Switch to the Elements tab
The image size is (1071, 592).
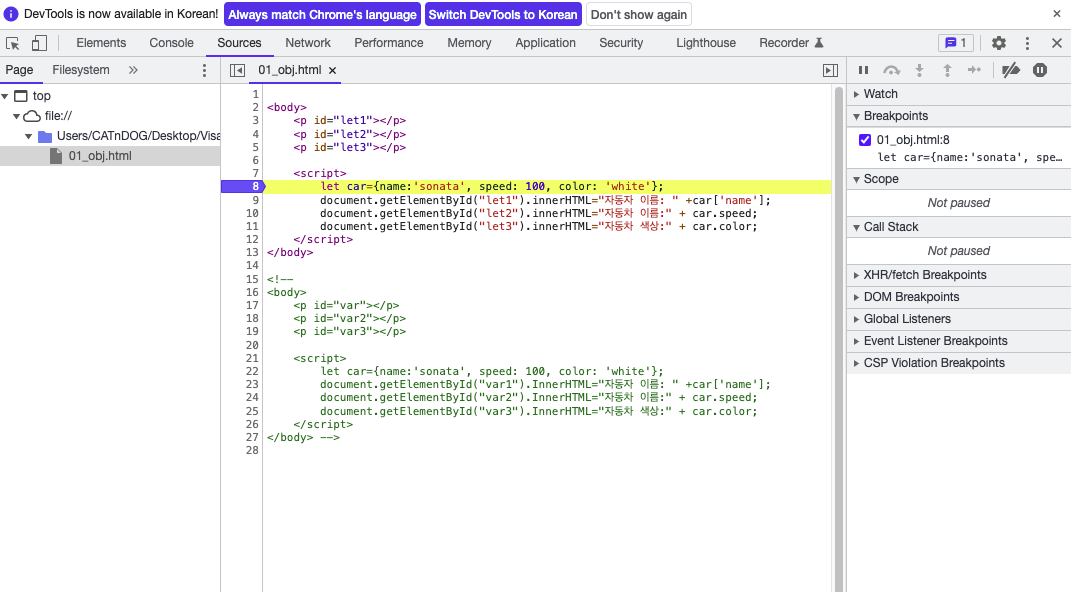pyautogui.click(x=101, y=43)
